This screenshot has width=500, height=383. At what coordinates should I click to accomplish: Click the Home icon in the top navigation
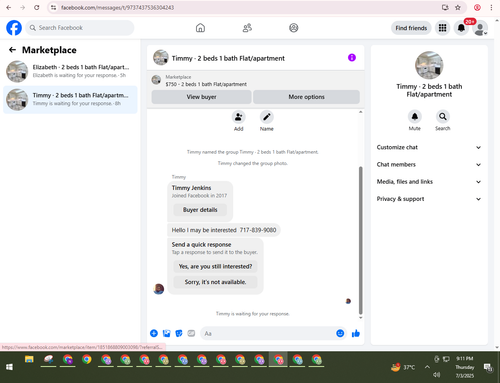click(x=200, y=28)
